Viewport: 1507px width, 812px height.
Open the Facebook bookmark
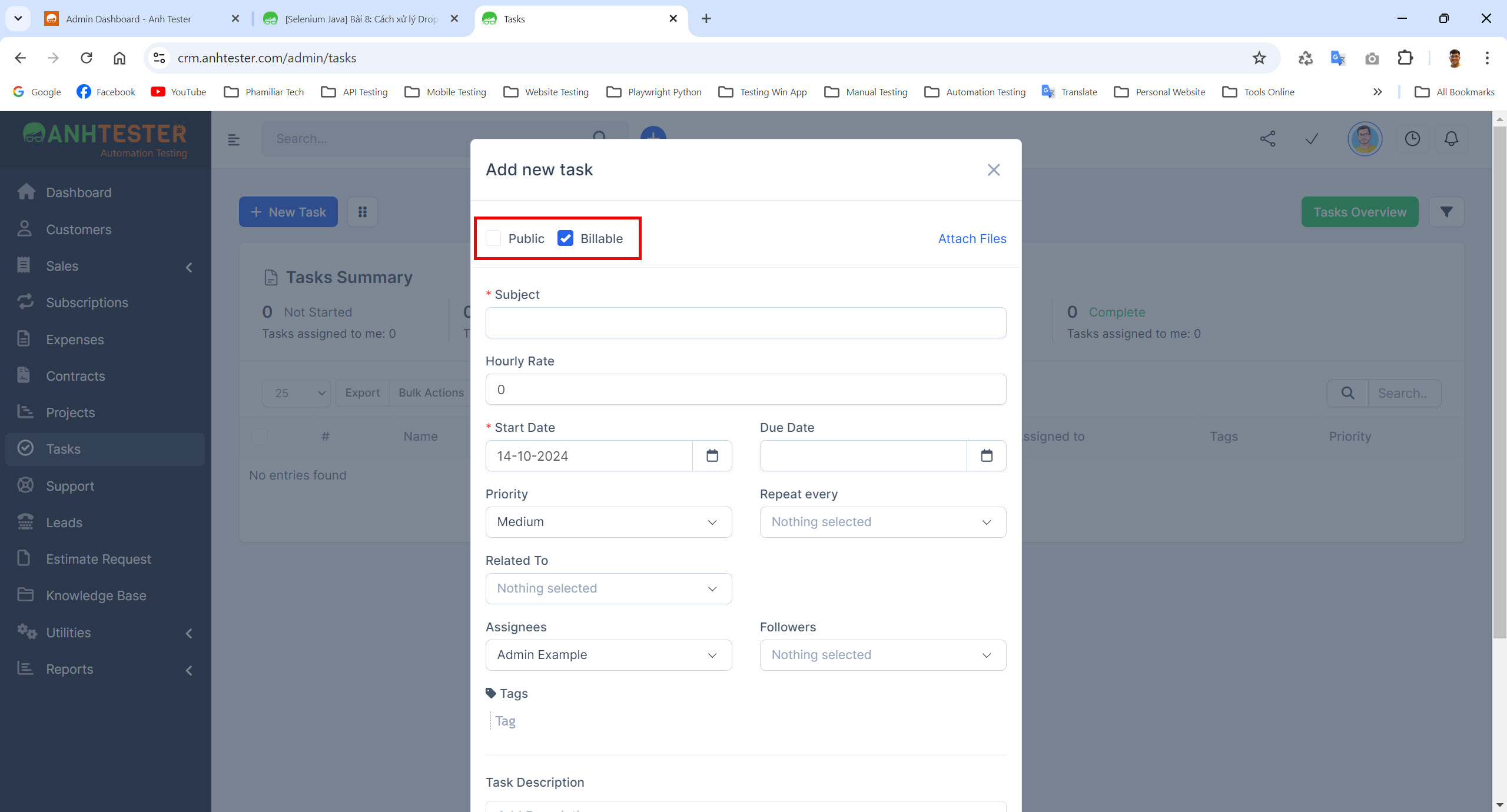pos(106,92)
